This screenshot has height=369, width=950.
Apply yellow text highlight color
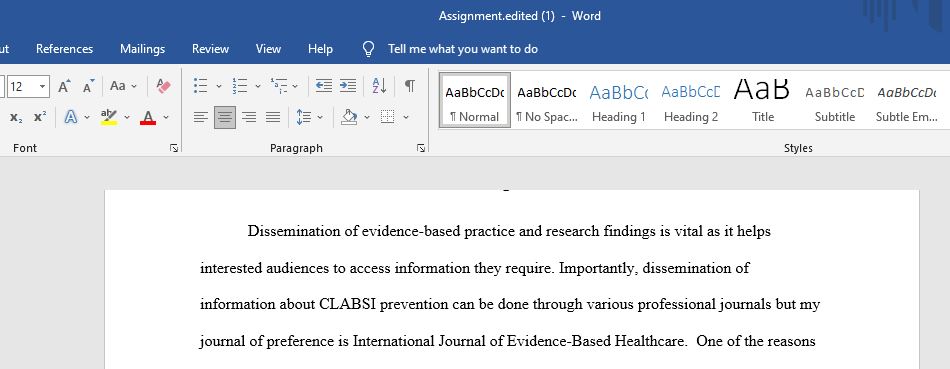pos(109,118)
